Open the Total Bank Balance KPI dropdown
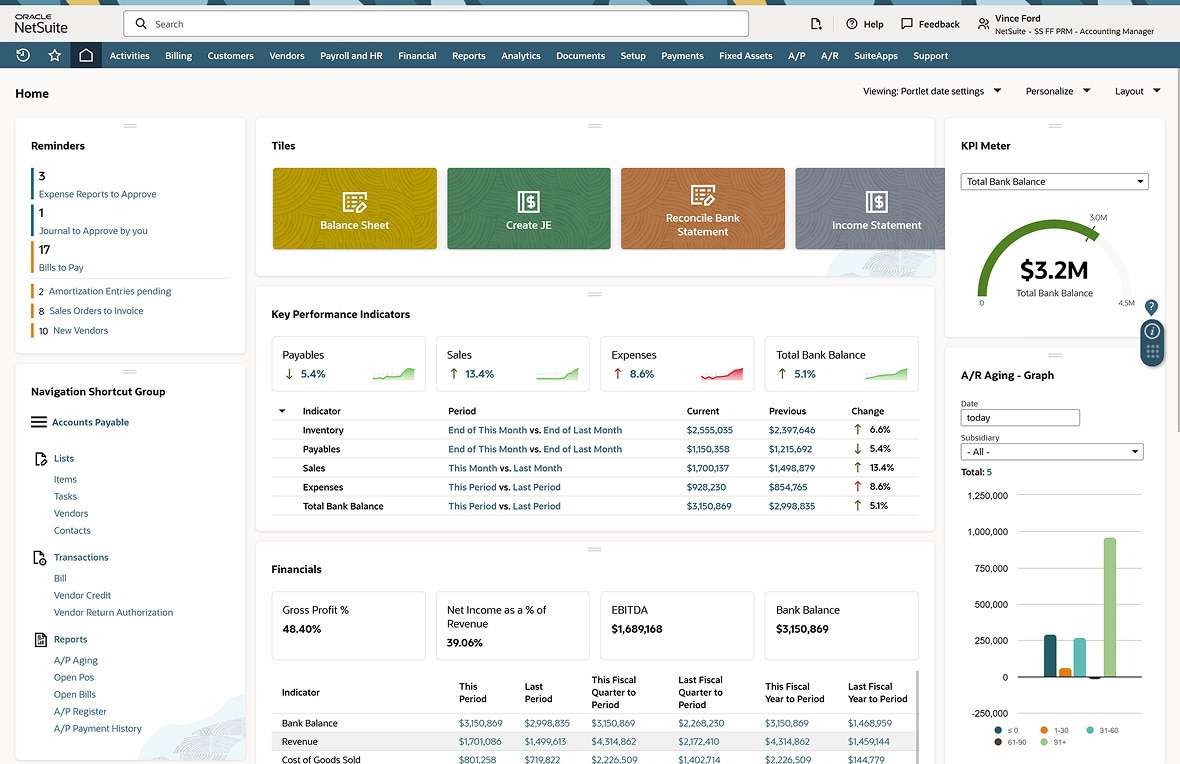 click(x=1054, y=182)
